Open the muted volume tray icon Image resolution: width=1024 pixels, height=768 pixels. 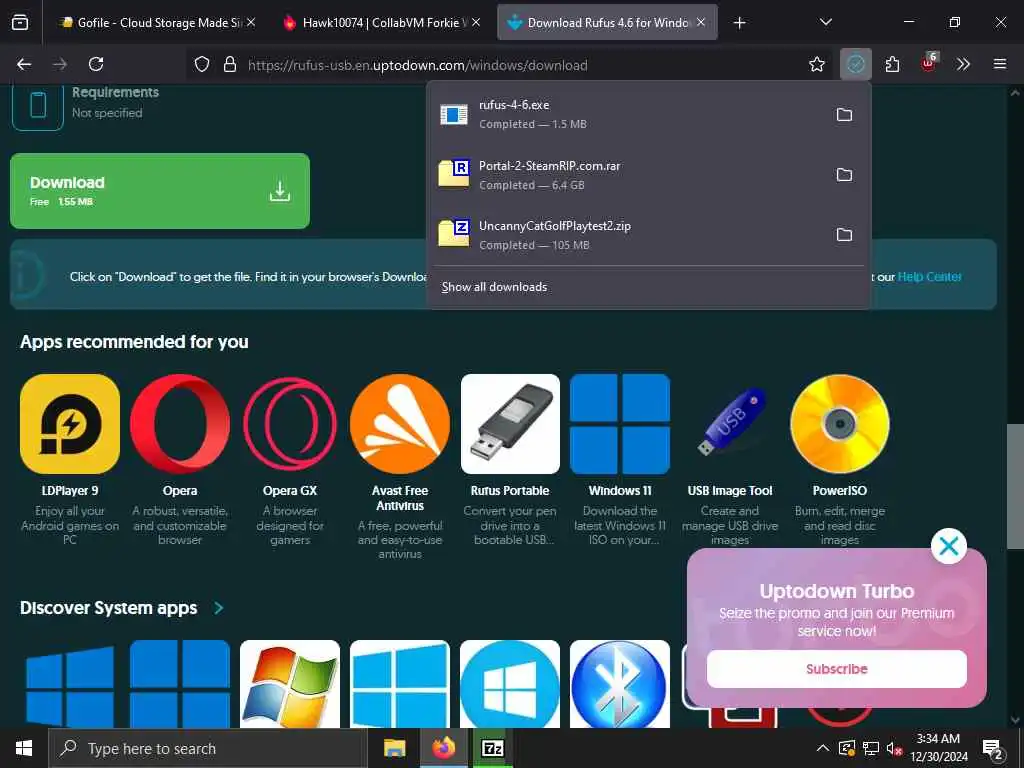coord(895,748)
